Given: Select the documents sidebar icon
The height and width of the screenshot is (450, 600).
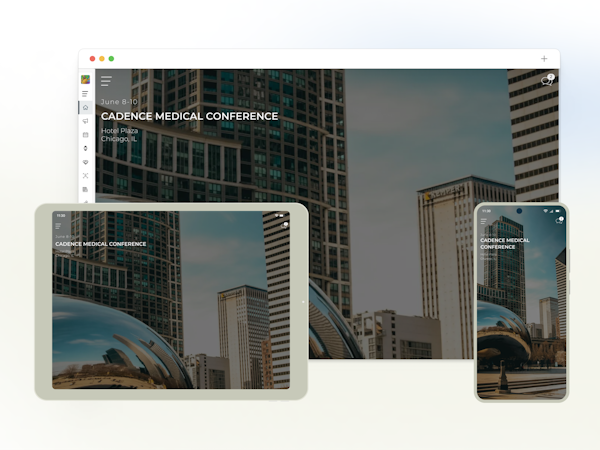Looking at the screenshot, I should tap(85, 189).
